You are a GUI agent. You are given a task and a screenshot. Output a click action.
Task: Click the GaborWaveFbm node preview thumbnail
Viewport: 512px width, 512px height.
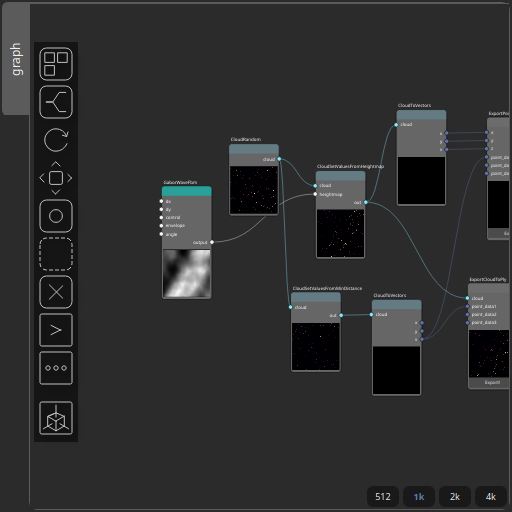[187, 273]
